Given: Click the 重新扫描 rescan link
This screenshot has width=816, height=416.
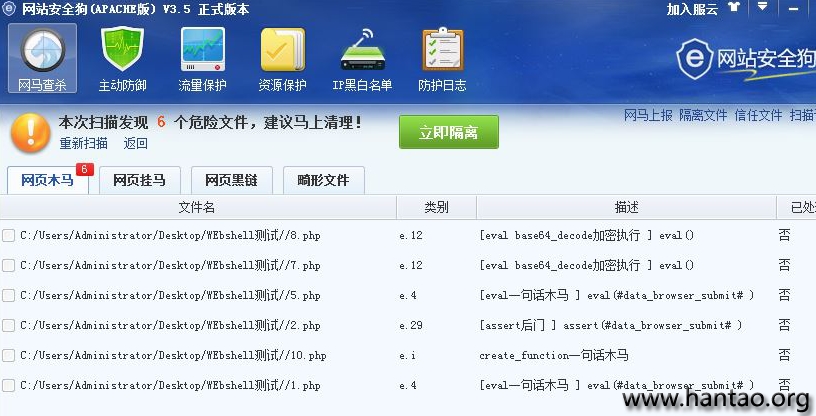Looking at the screenshot, I should pyautogui.click(x=83, y=144).
